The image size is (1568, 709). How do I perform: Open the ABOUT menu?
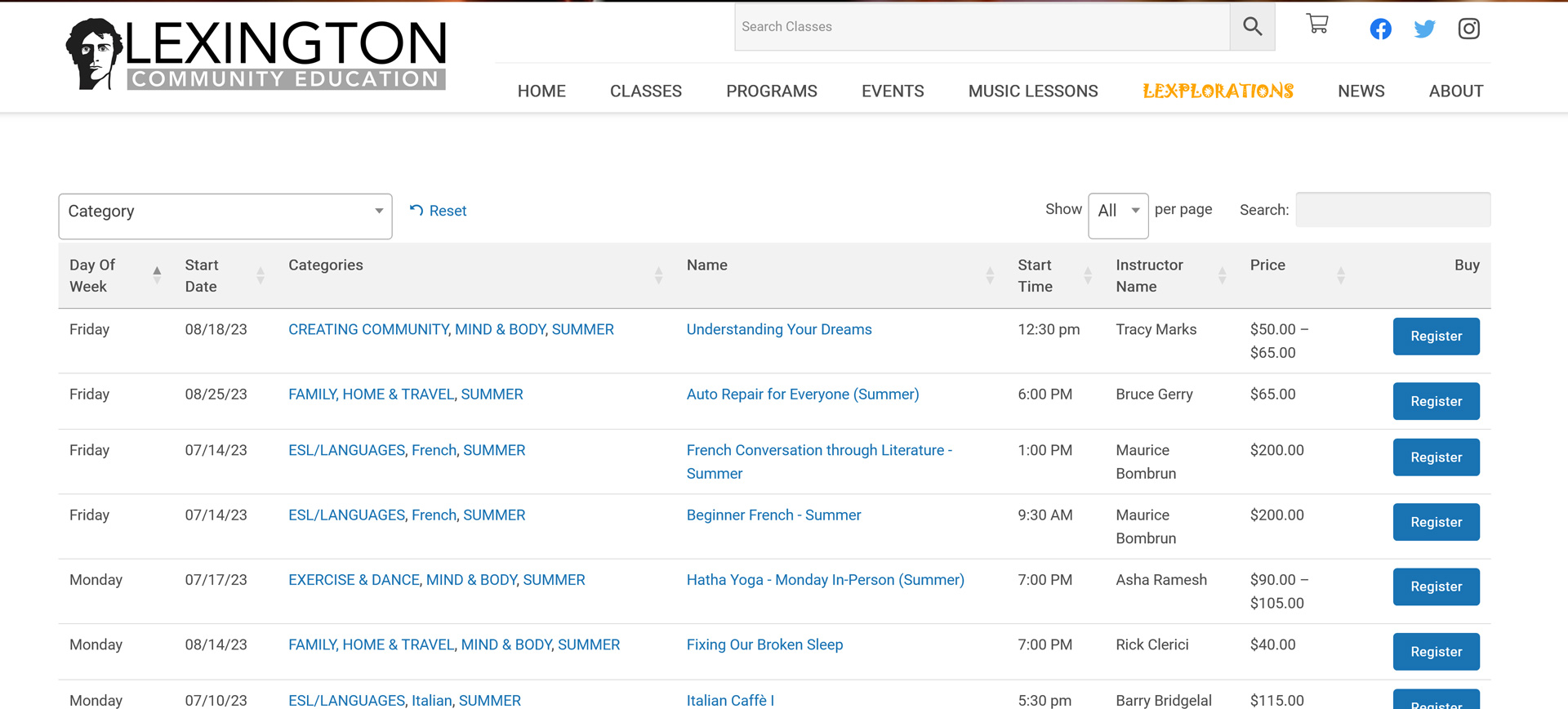[x=1456, y=91]
